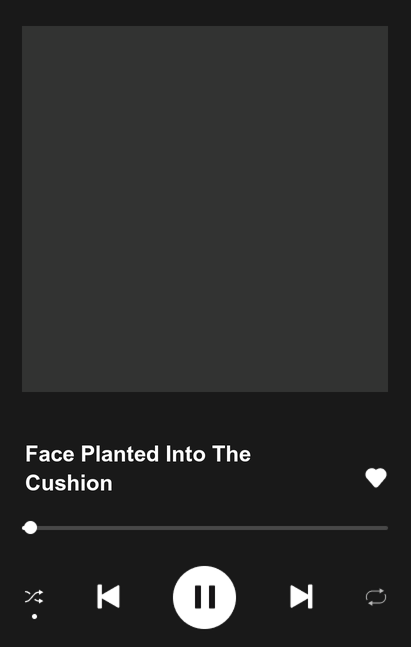Tap the skip-backward arrow icon

point(109,596)
